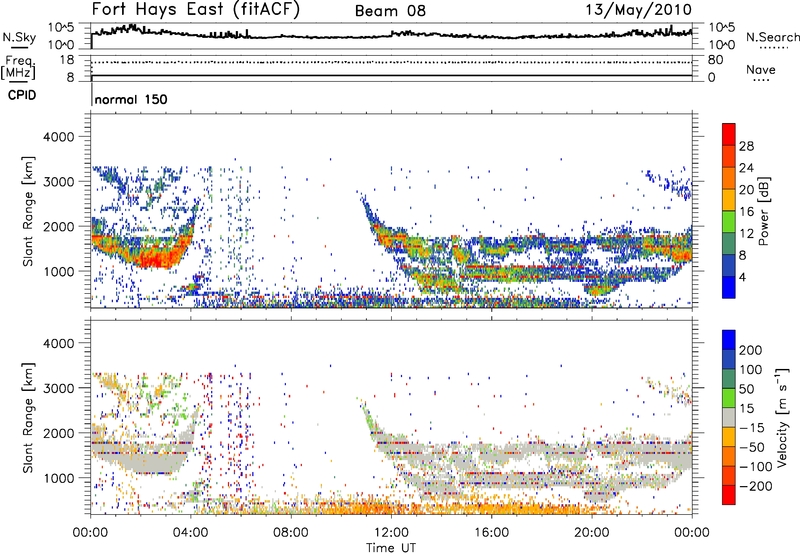Click the red bottom segment of Velocity colorbar

(x=729, y=494)
